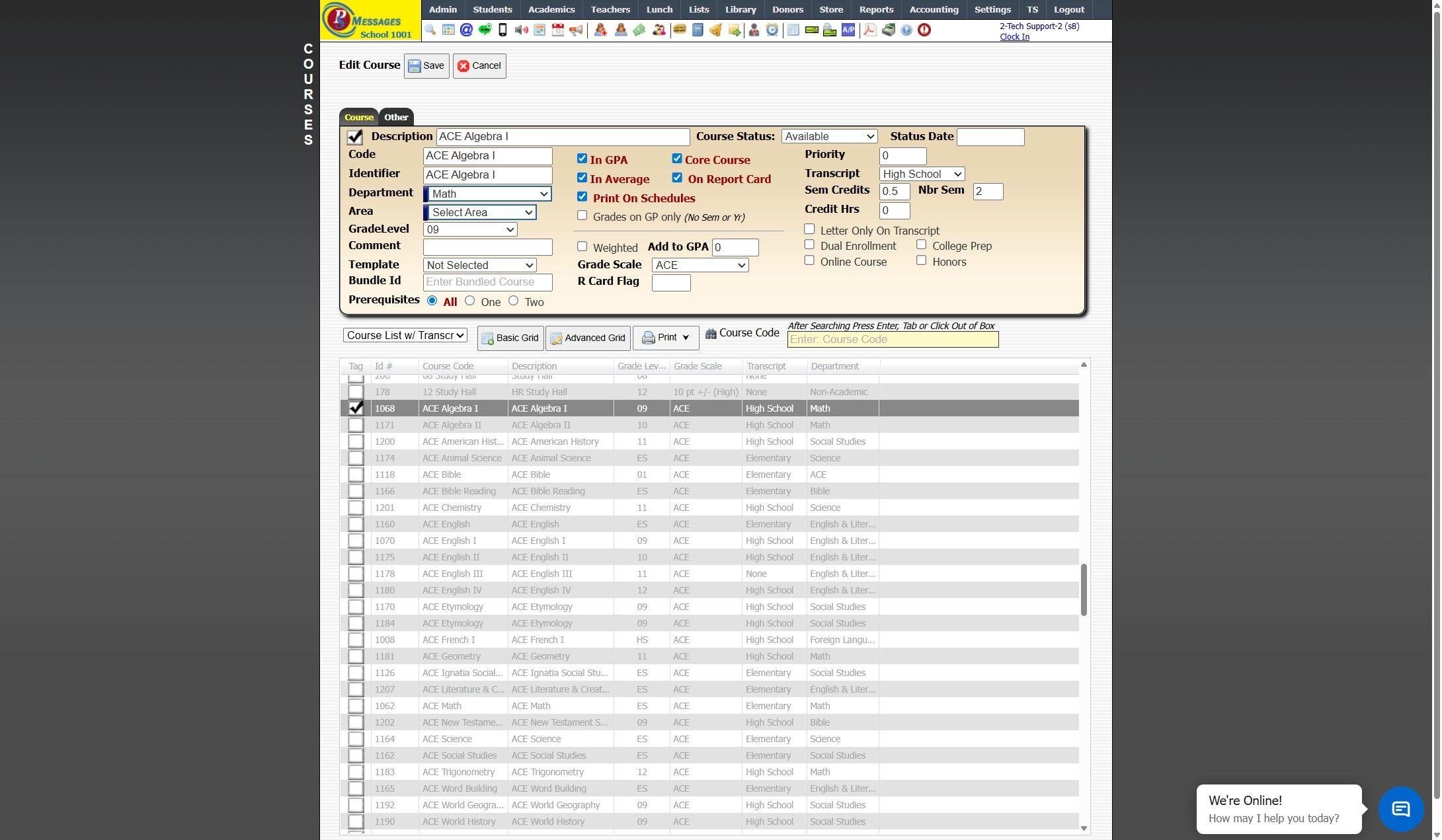Click the megaphone announcement icon
Image resolution: width=1442 pixels, height=840 pixels.
tap(576, 30)
